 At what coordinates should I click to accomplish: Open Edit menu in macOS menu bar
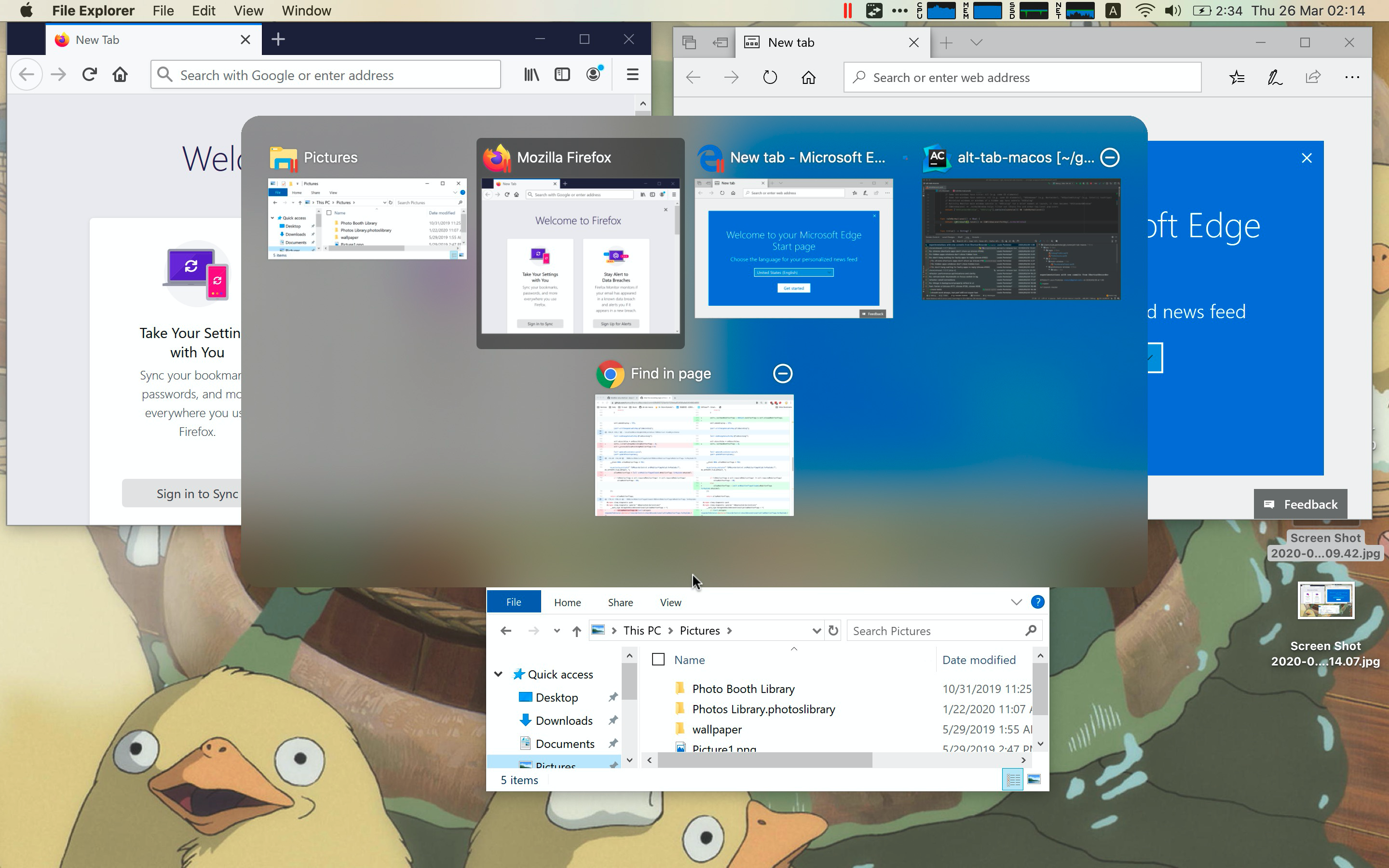203,11
